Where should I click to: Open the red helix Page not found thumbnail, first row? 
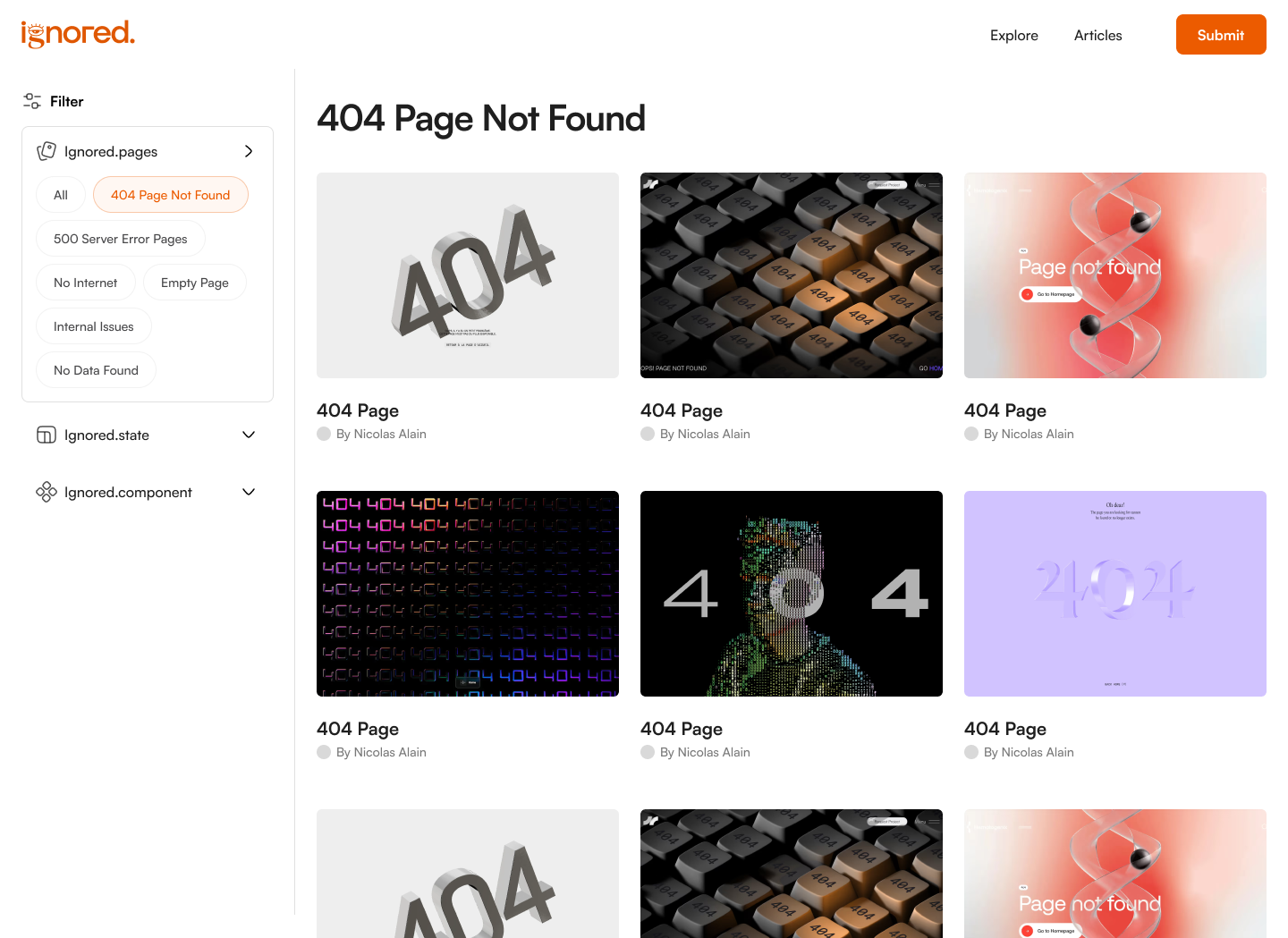click(1115, 275)
